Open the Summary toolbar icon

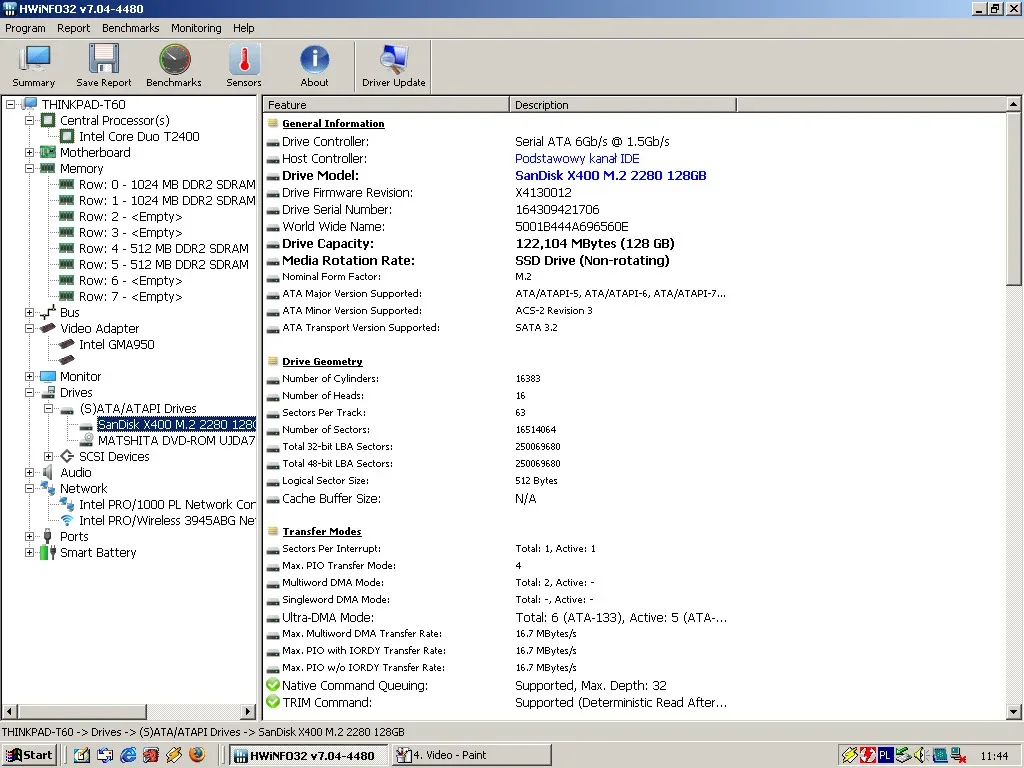click(x=34, y=66)
